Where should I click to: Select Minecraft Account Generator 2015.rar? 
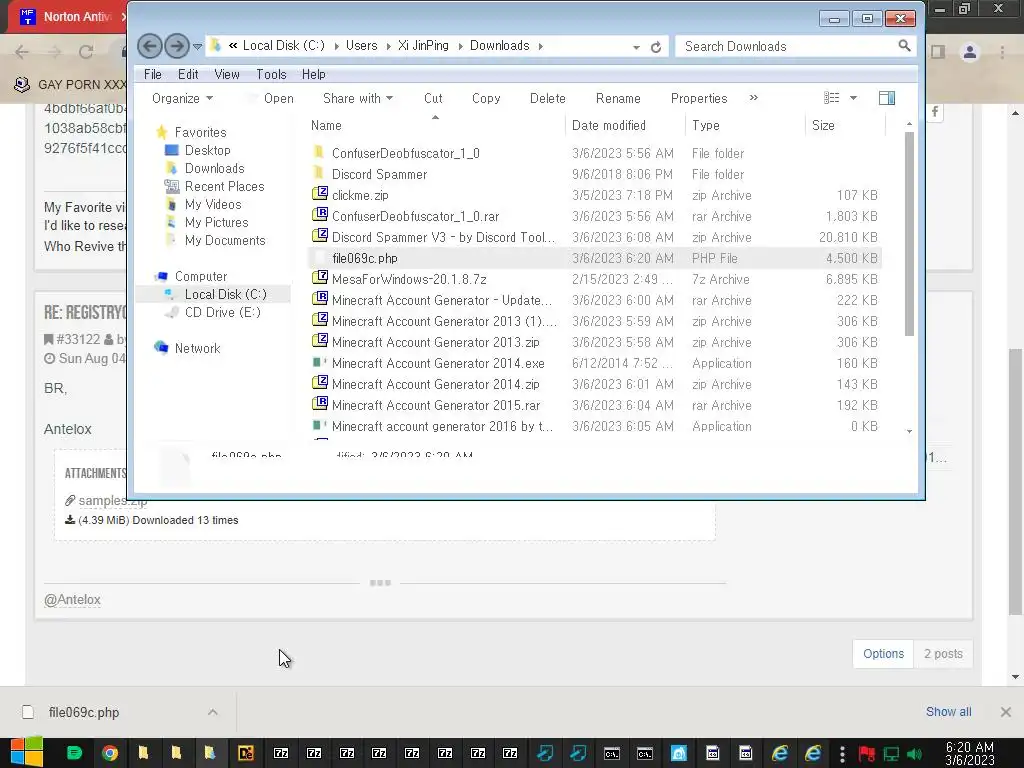point(594,406)
